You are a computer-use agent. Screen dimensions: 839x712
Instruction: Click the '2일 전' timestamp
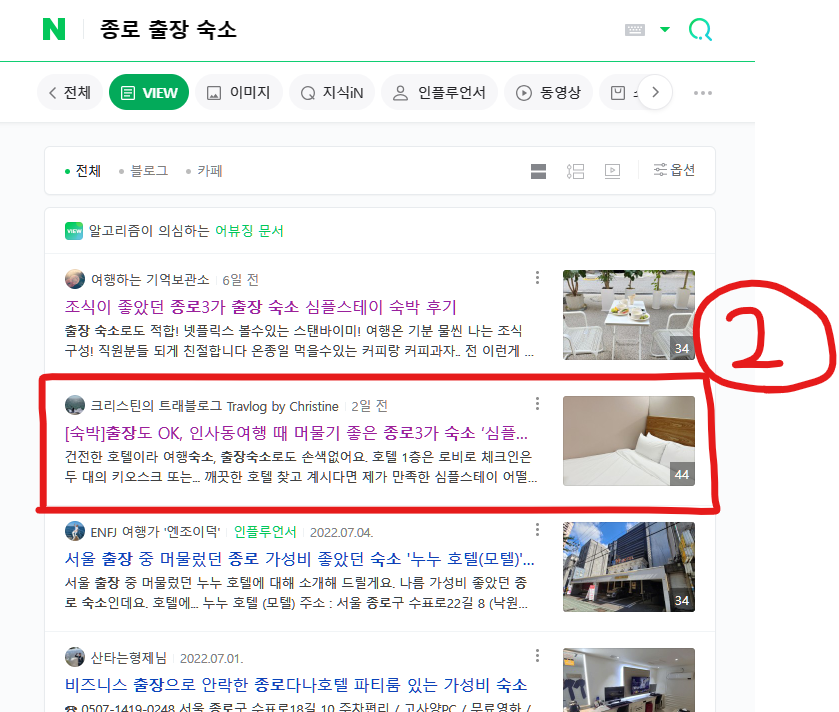point(369,406)
